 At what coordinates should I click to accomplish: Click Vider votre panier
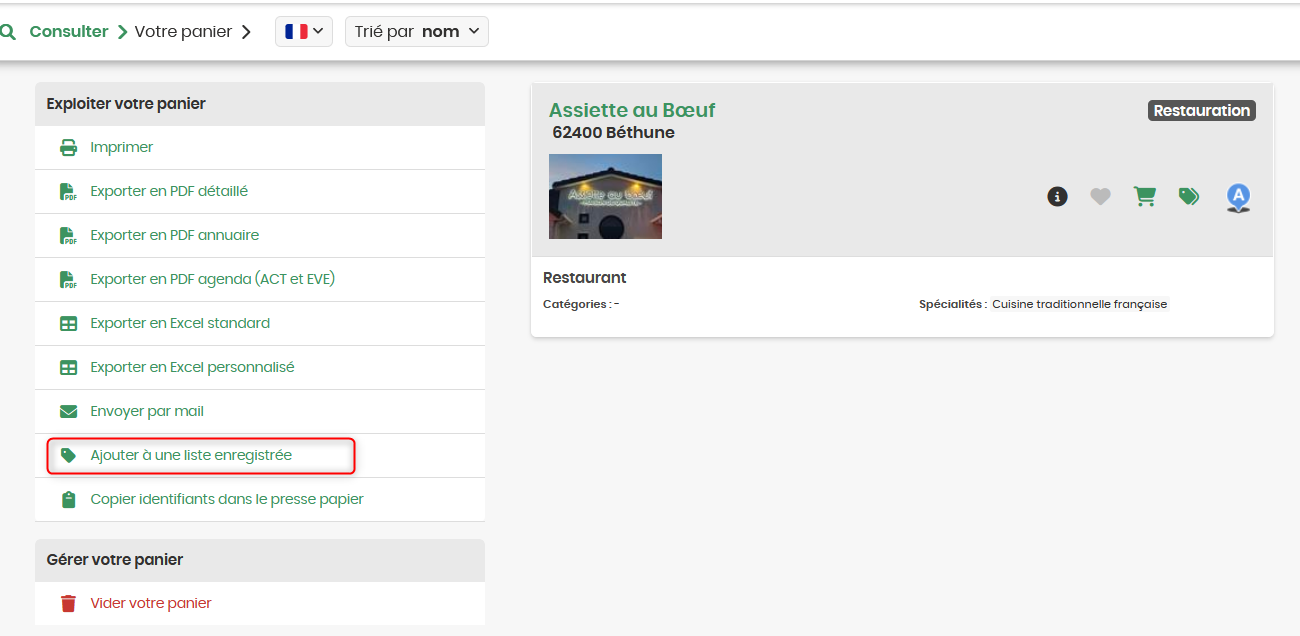pos(151,603)
